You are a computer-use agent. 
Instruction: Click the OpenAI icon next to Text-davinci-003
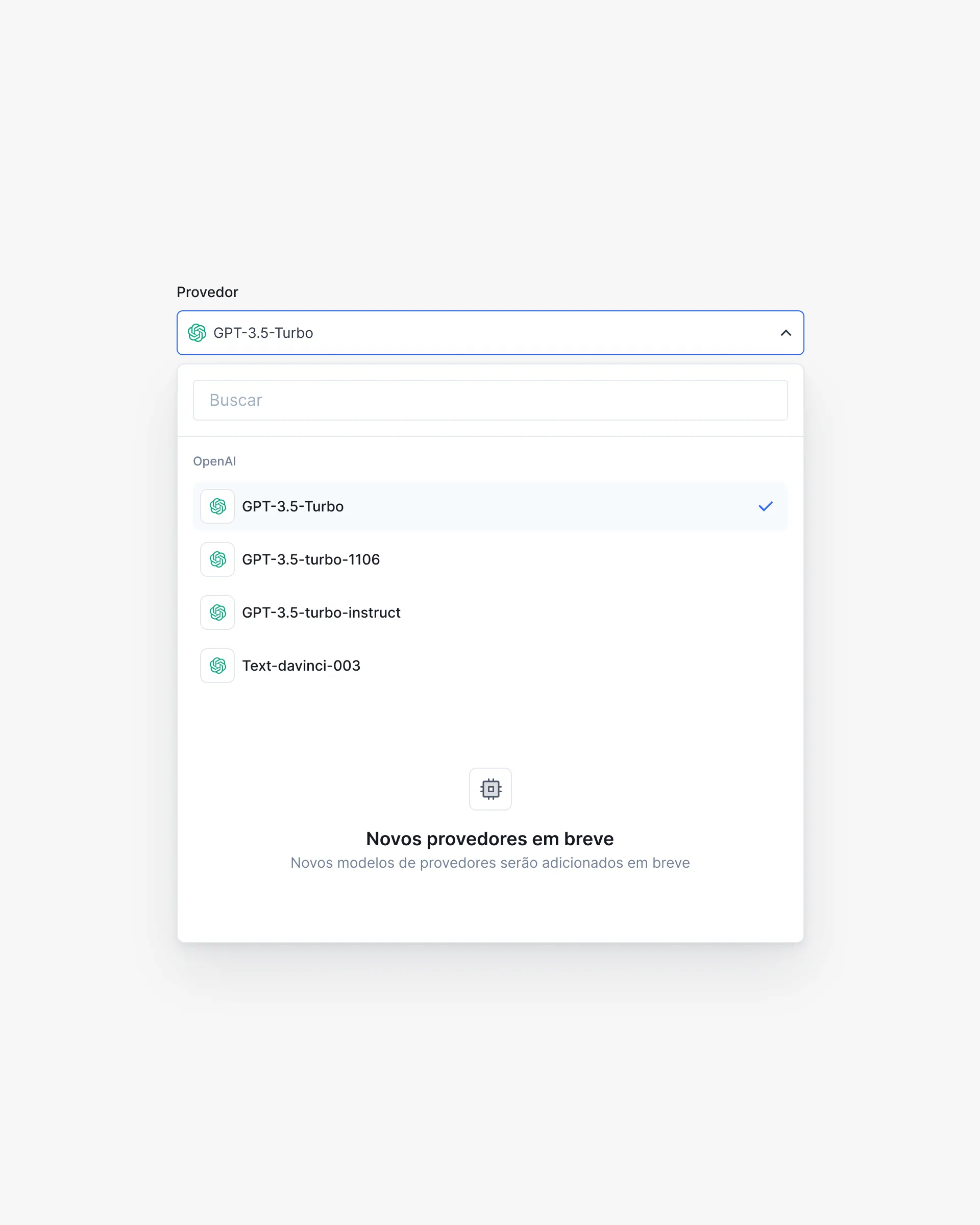217,666
